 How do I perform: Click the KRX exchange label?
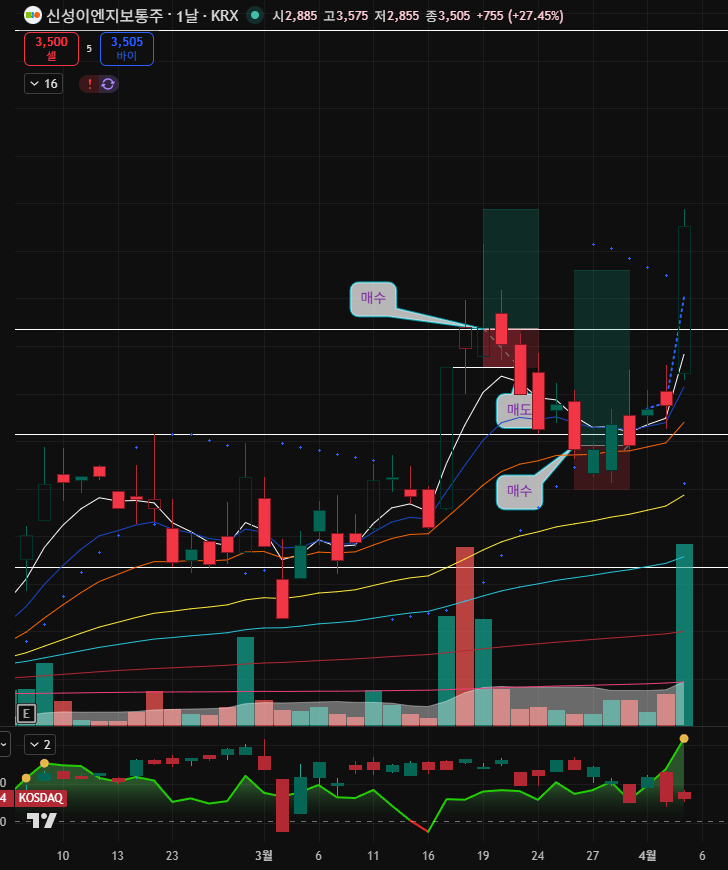click(225, 16)
